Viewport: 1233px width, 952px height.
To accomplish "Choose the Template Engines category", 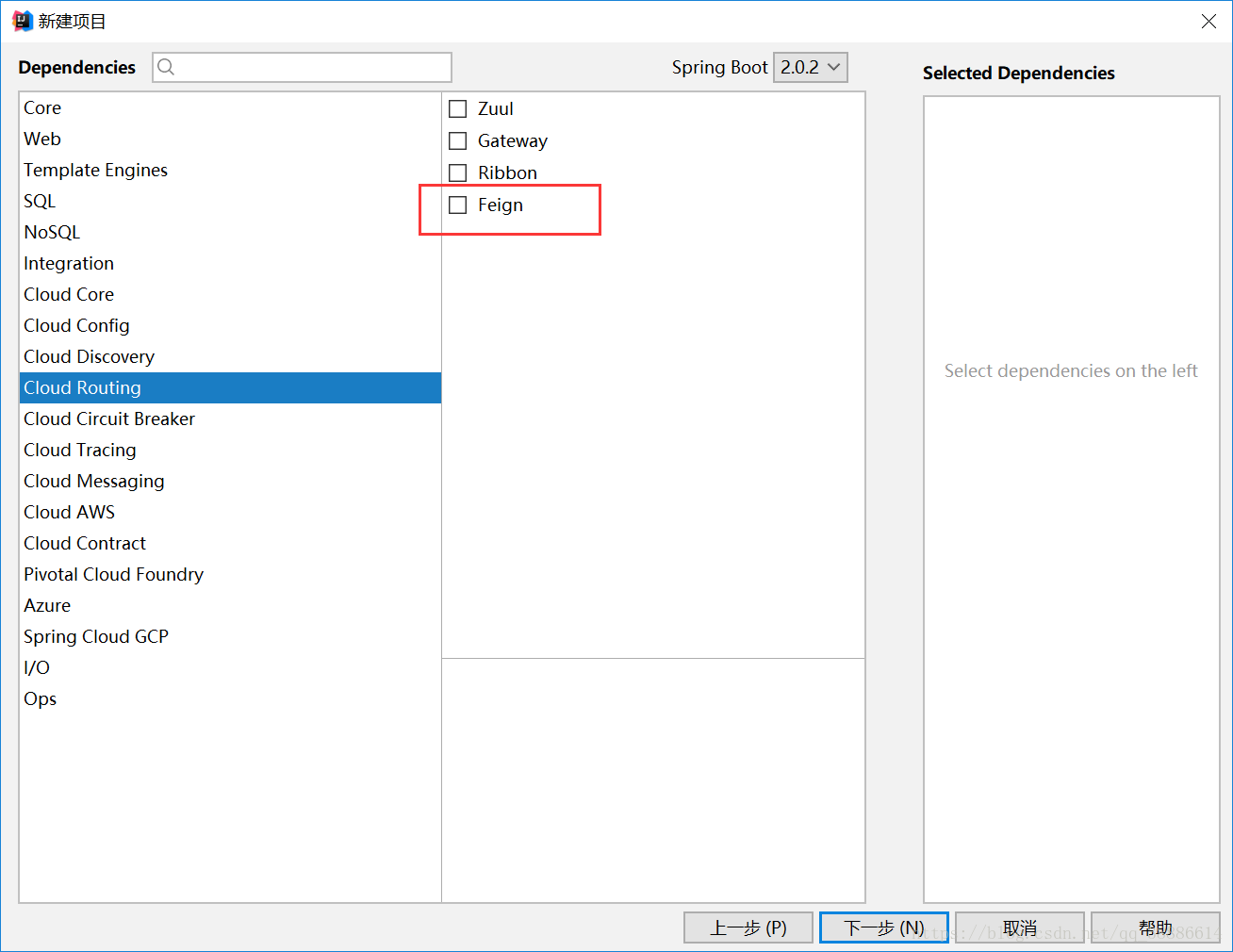I will pos(230,170).
